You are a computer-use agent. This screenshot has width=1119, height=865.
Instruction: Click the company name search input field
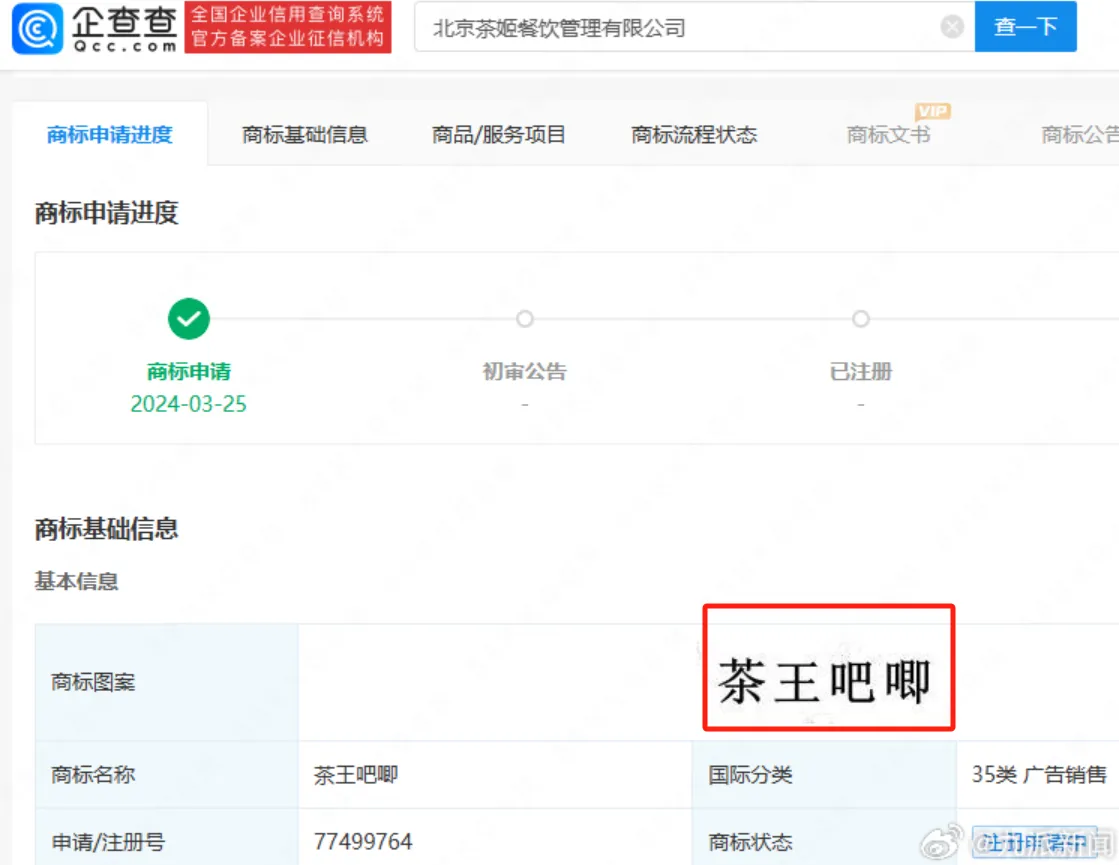[680, 28]
